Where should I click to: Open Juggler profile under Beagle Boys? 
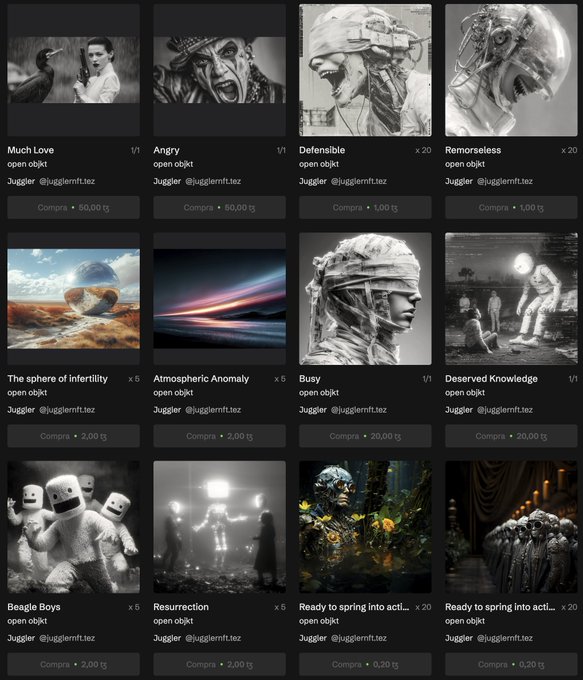[51, 638]
